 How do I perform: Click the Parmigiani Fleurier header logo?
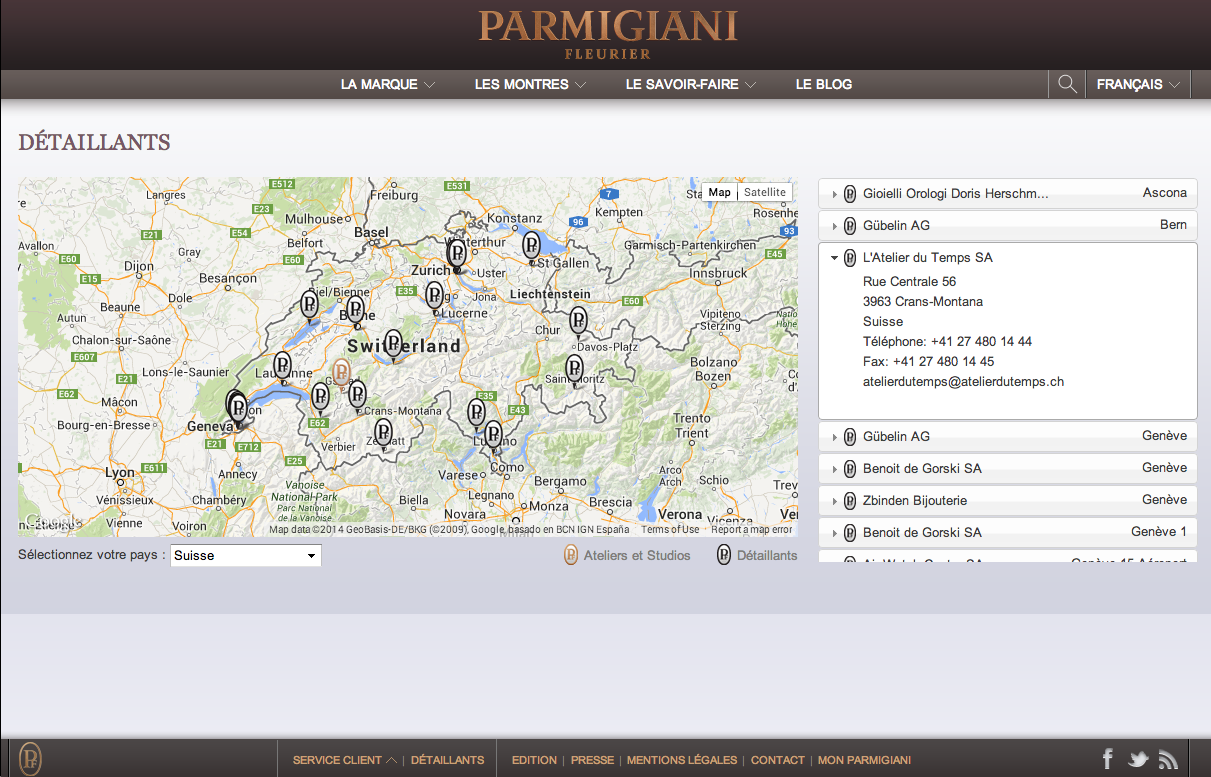[x=608, y=34]
